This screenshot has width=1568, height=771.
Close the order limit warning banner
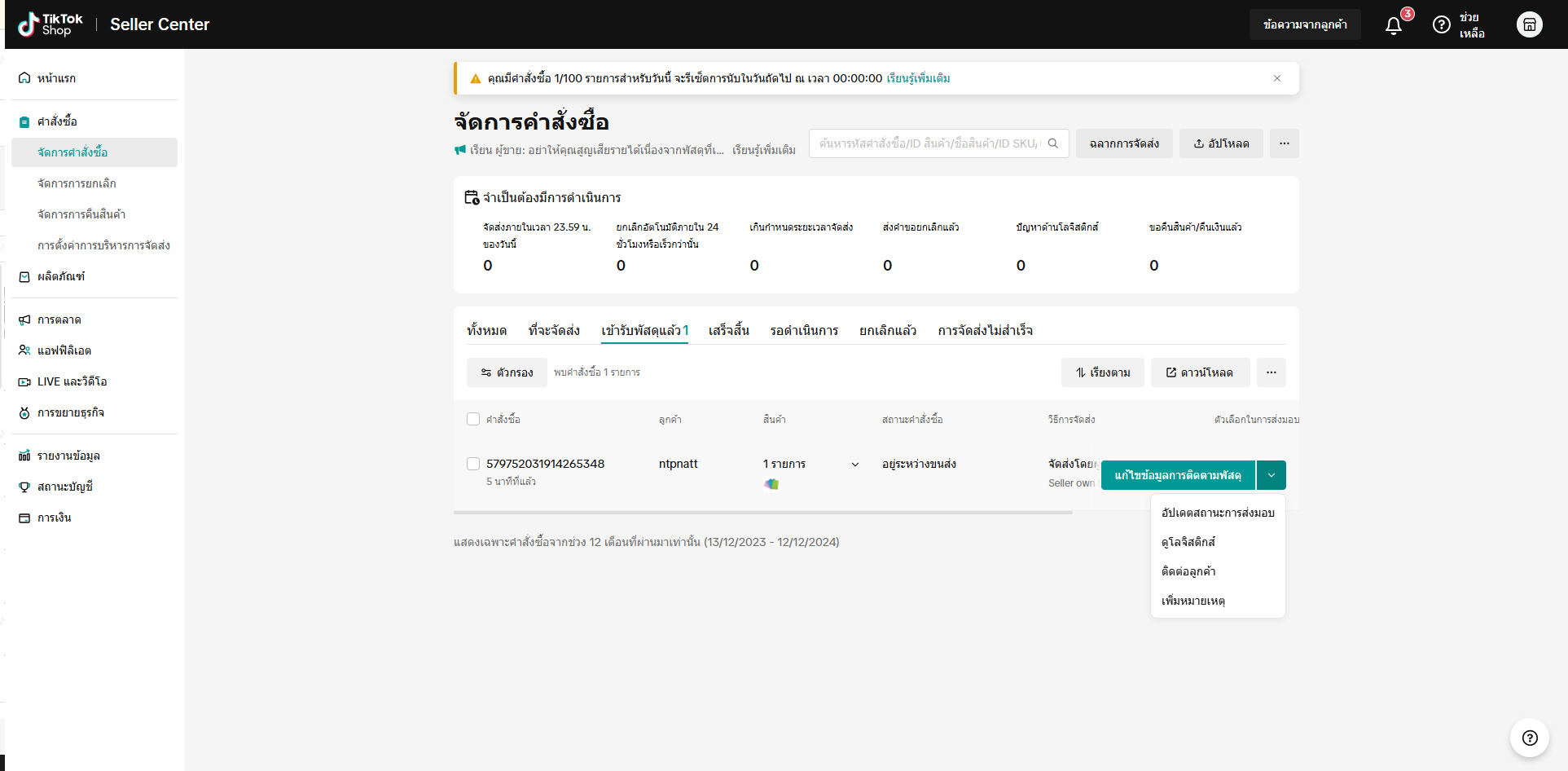coord(1276,78)
